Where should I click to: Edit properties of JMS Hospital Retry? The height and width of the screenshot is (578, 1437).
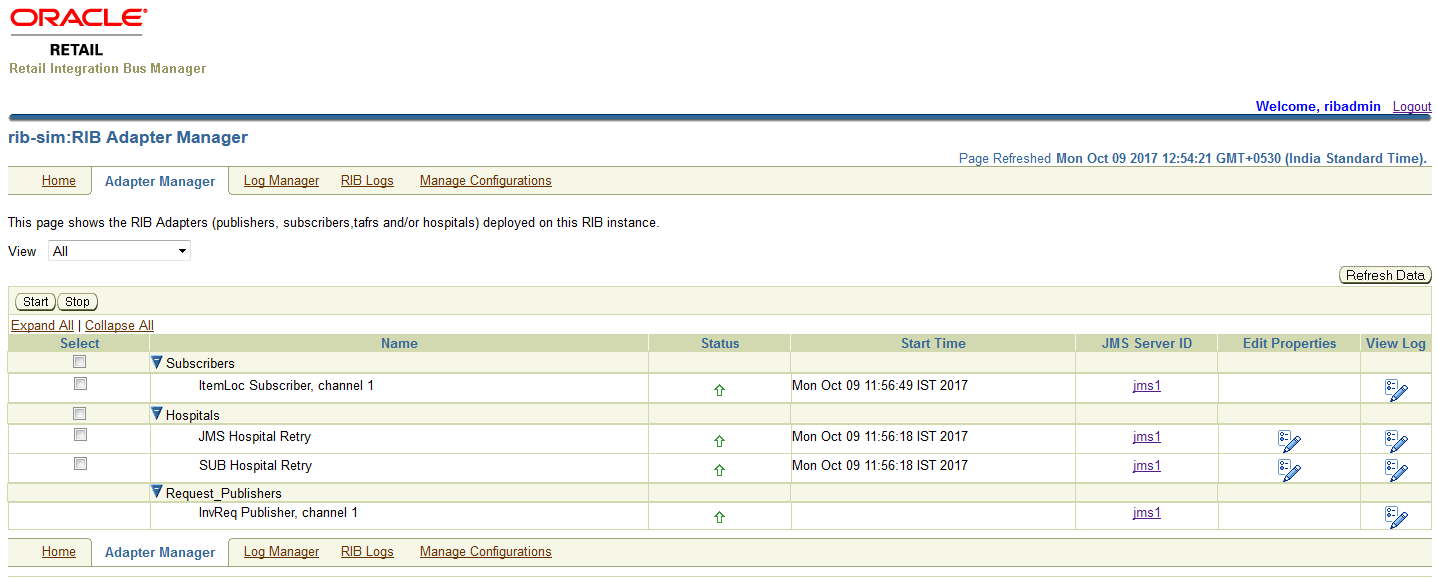pyautogui.click(x=1289, y=441)
